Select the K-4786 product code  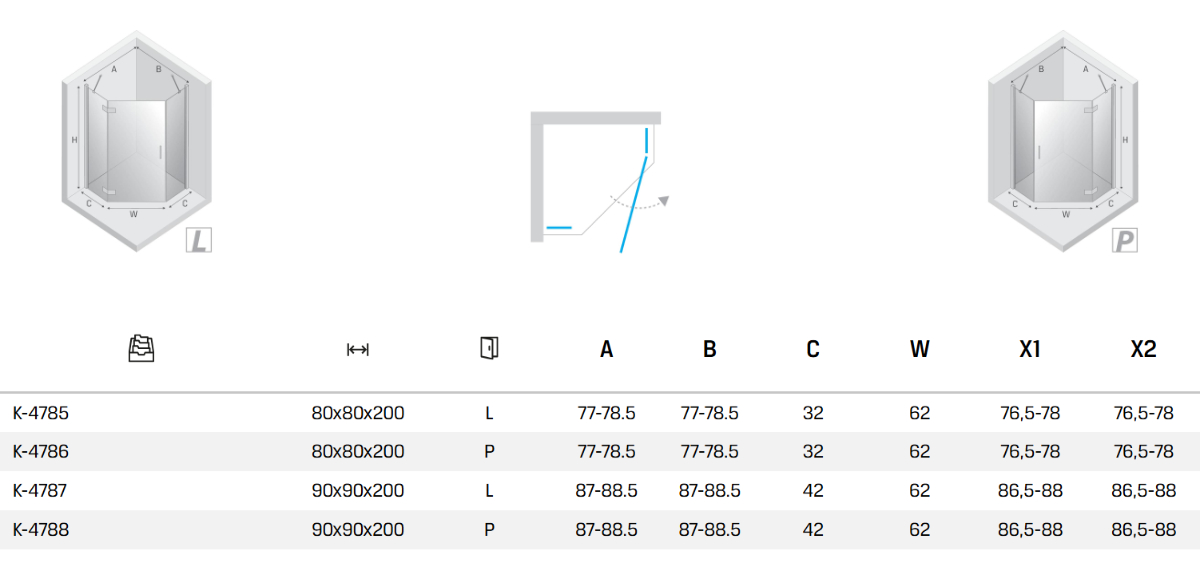tap(40, 451)
